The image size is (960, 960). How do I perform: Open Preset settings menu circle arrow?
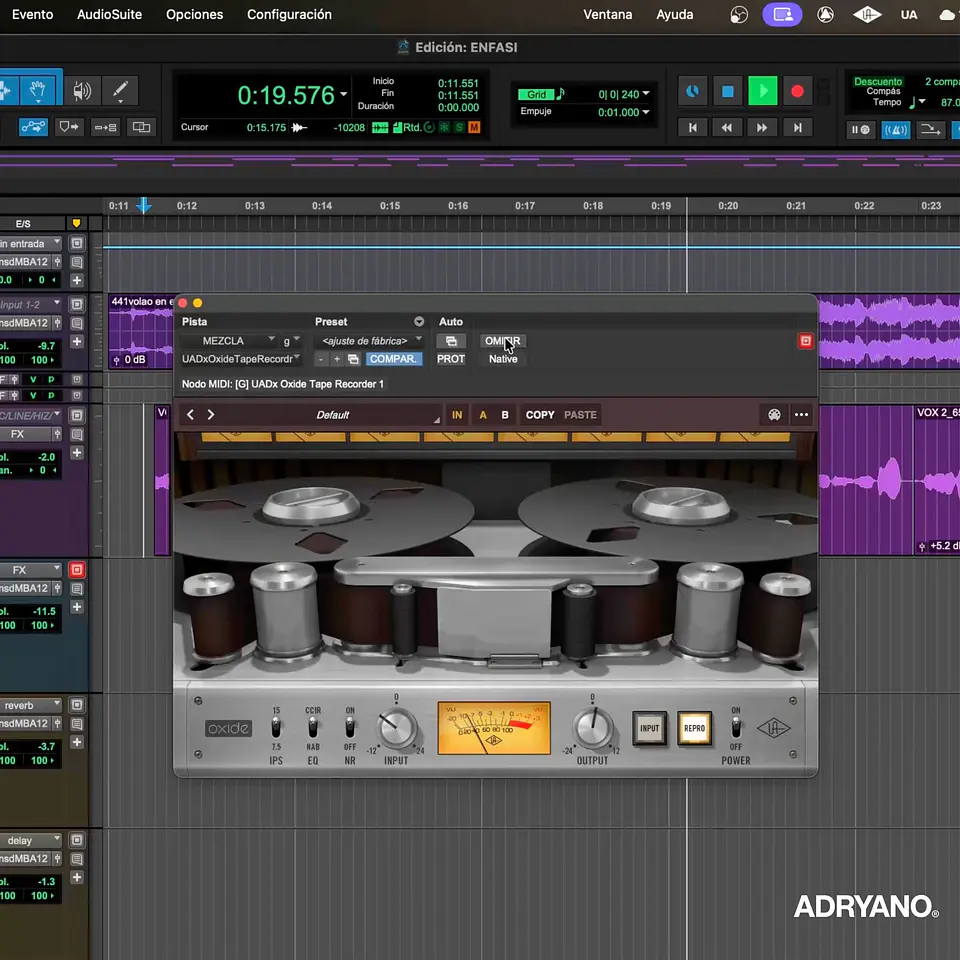[419, 321]
